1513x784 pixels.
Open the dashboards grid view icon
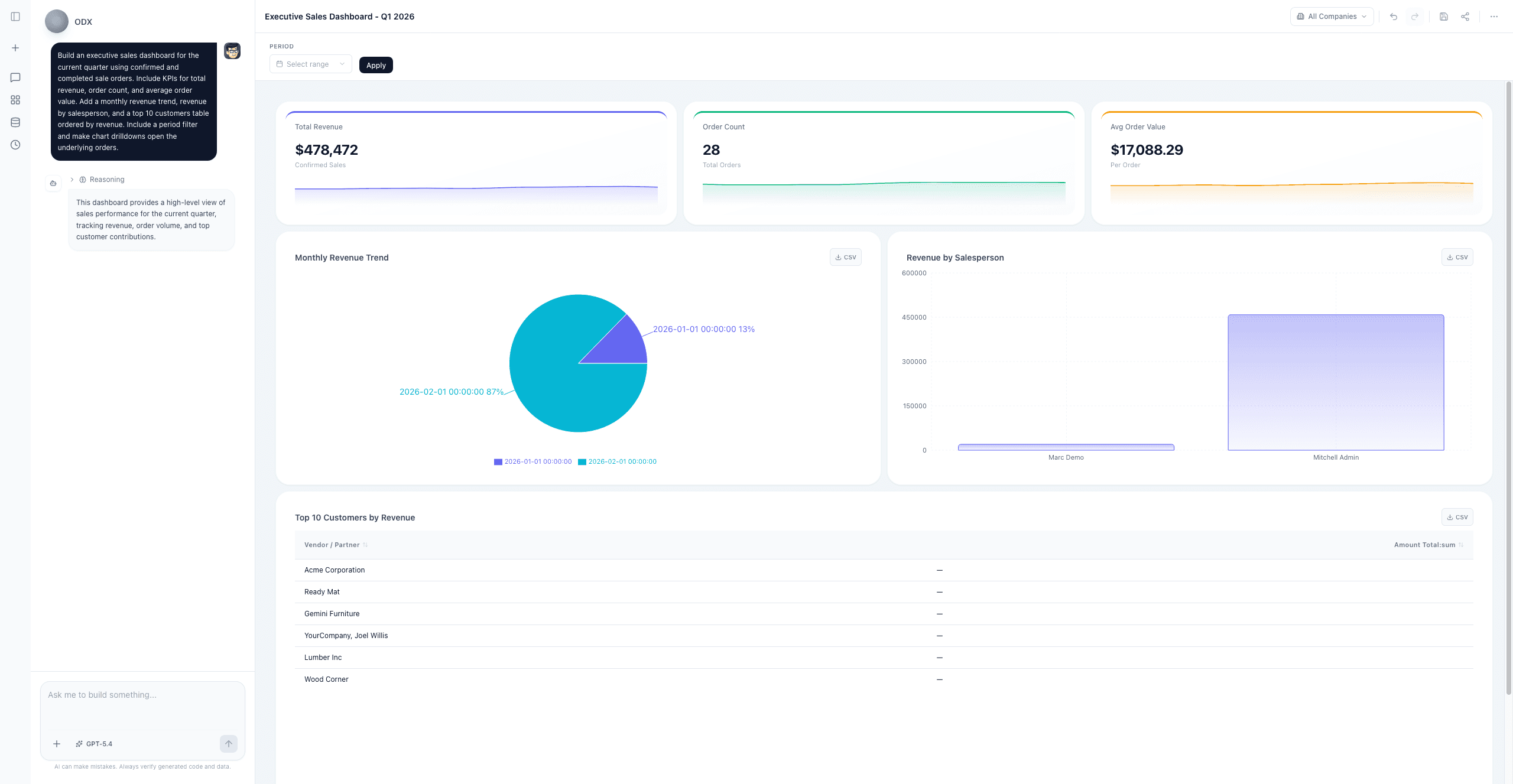click(x=15, y=100)
